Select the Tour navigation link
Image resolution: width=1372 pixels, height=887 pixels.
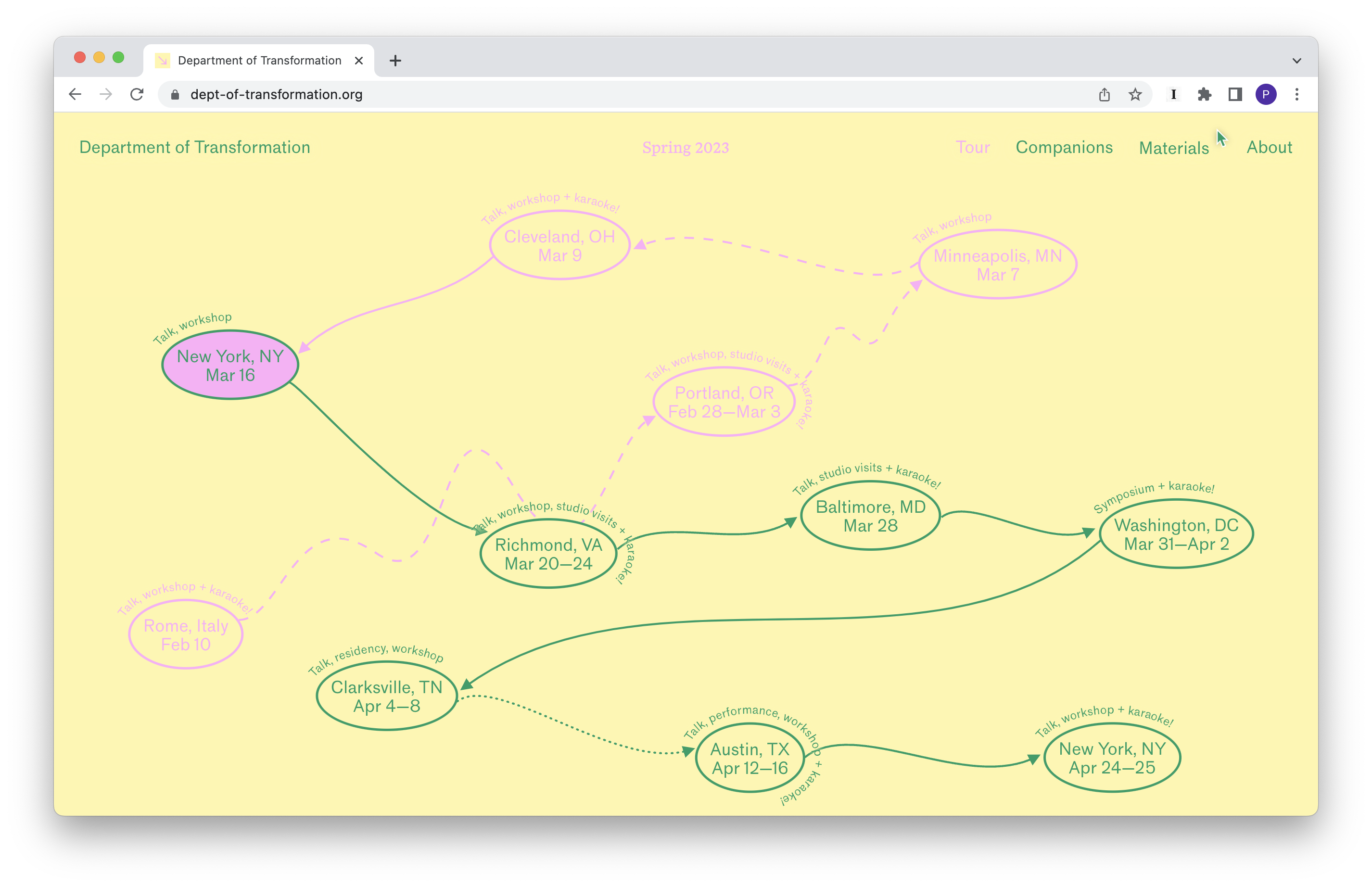(973, 148)
